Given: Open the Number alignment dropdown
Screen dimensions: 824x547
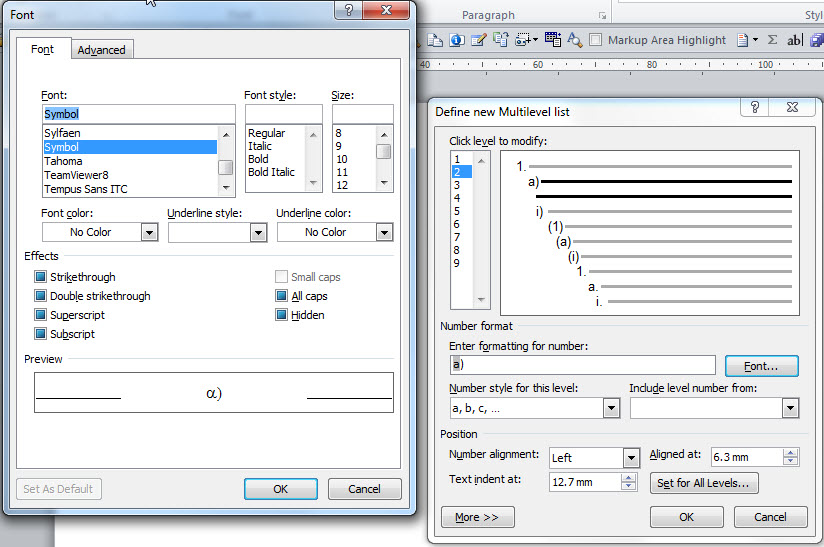Looking at the screenshot, I should click(x=631, y=458).
